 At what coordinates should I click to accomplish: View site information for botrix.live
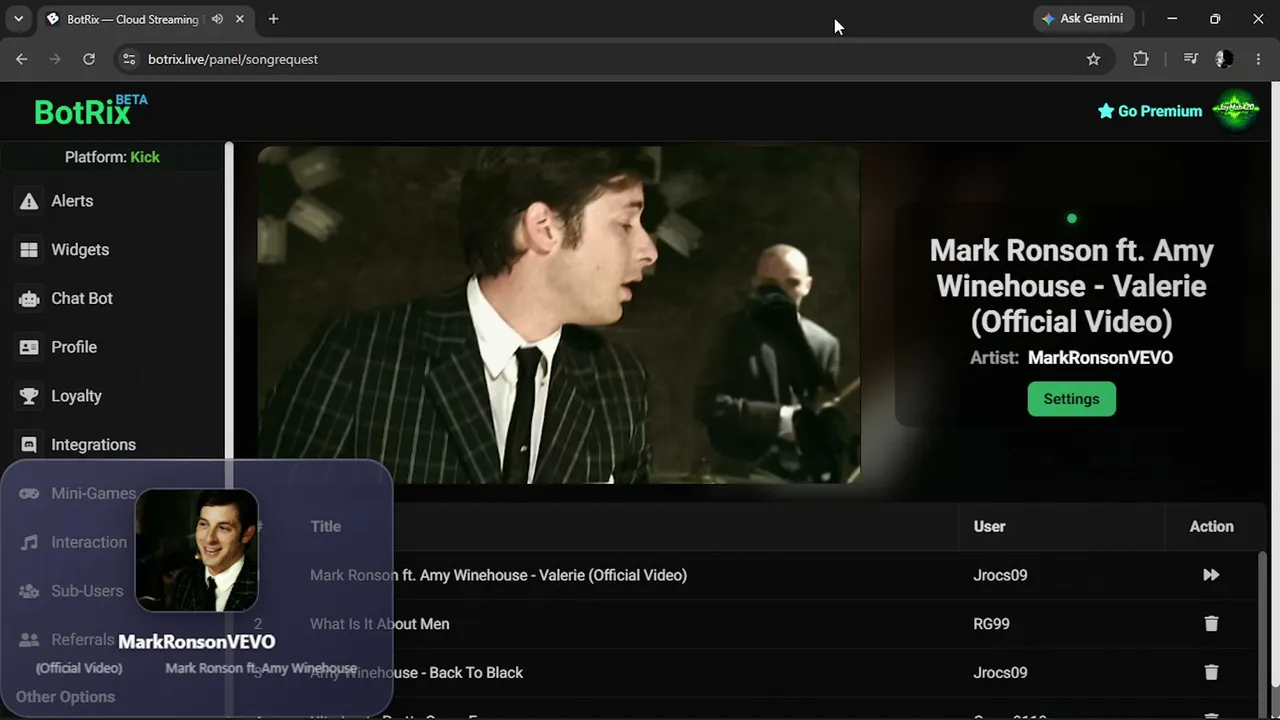(128, 59)
